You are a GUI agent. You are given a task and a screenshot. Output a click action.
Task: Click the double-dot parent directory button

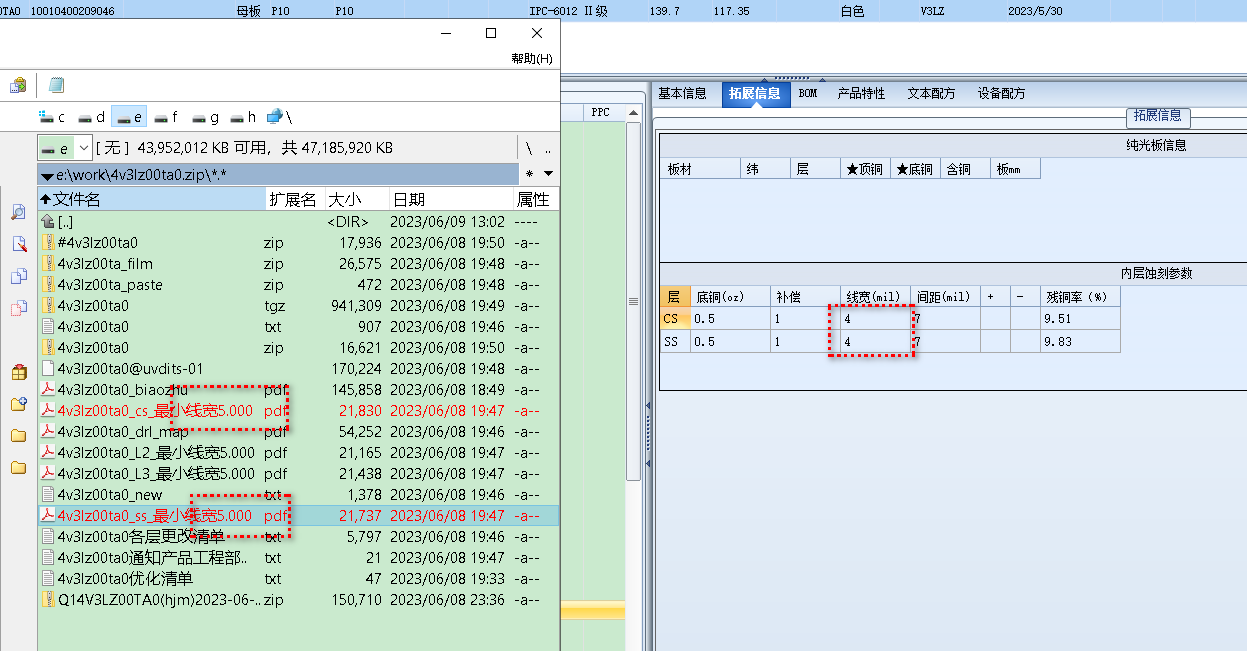click(x=547, y=148)
